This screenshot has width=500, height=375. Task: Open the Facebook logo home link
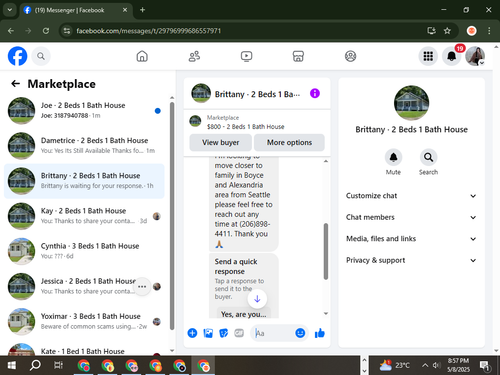pyautogui.click(x=17, y=56)
